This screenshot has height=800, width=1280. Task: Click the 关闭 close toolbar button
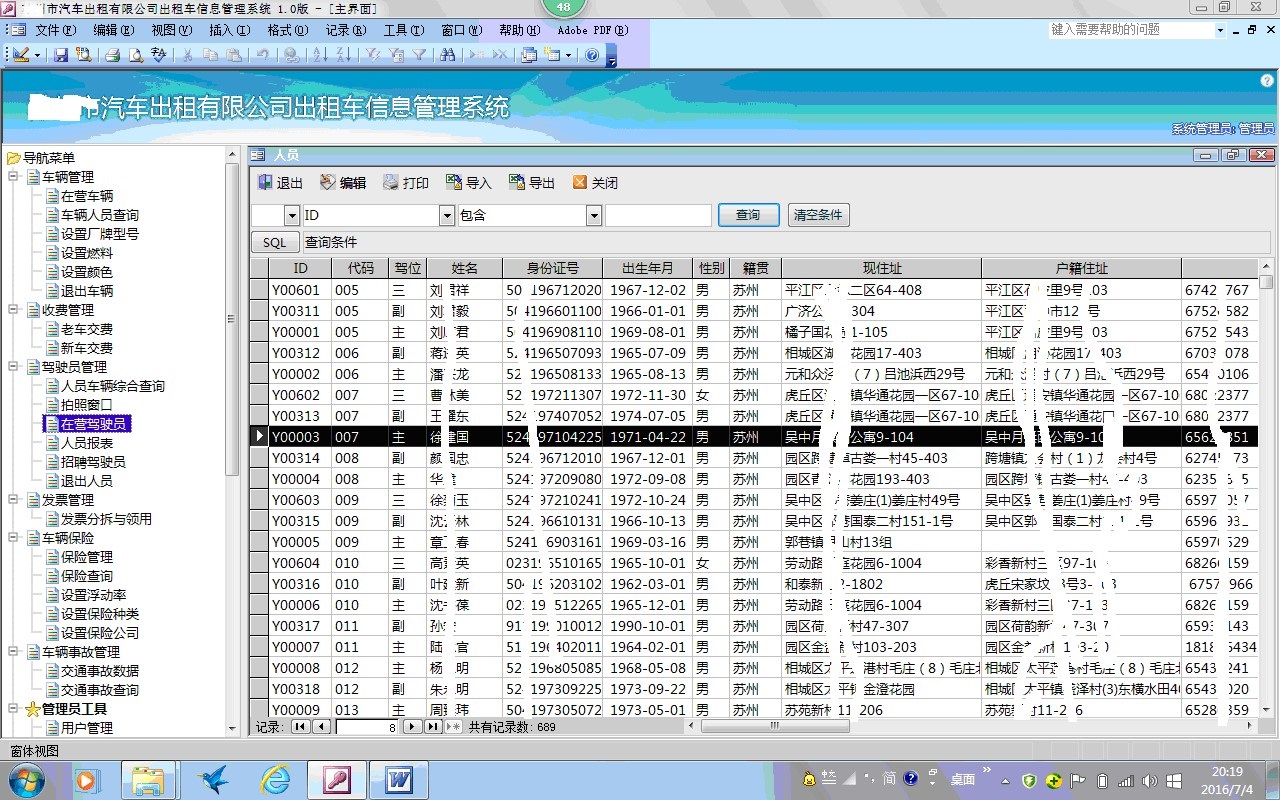coord(595,183)
